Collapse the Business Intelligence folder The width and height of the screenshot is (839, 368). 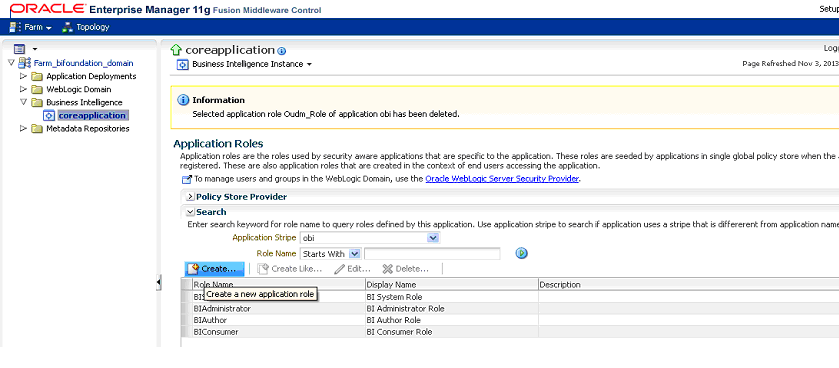23,102
